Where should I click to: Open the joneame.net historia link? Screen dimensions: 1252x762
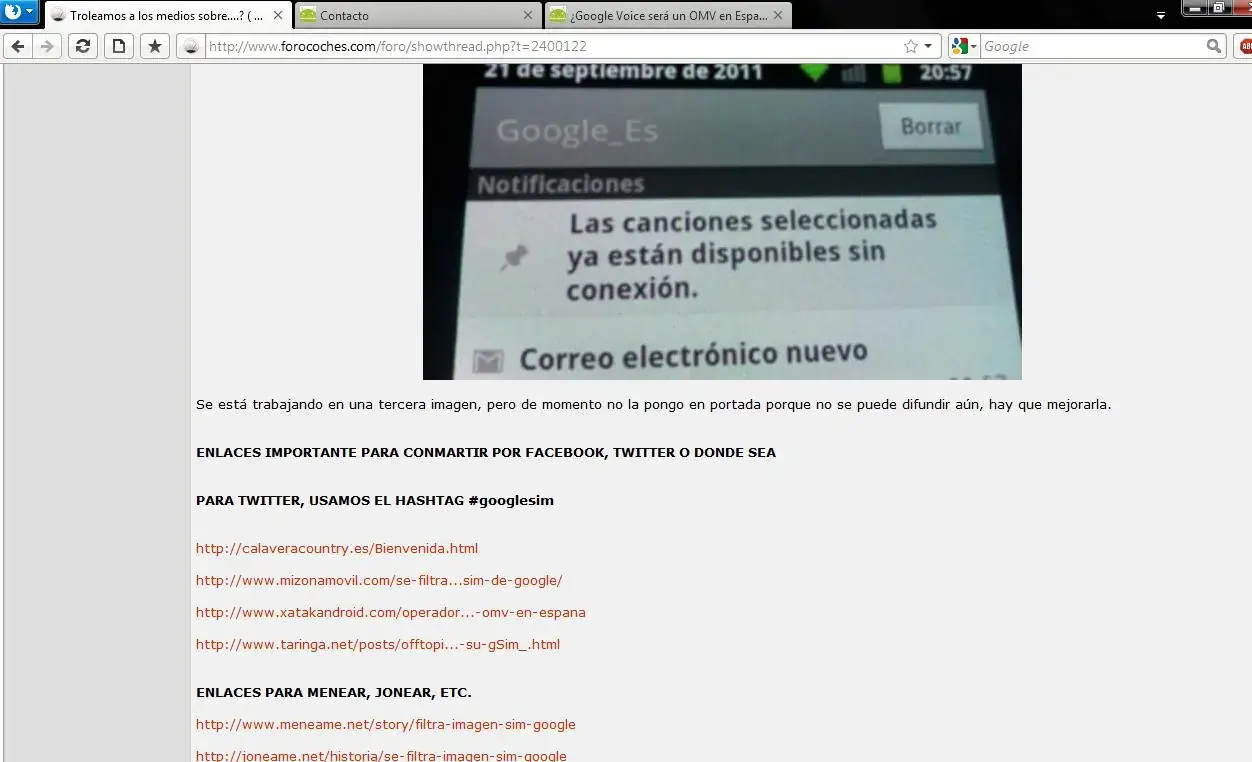(x=381, y=756)
